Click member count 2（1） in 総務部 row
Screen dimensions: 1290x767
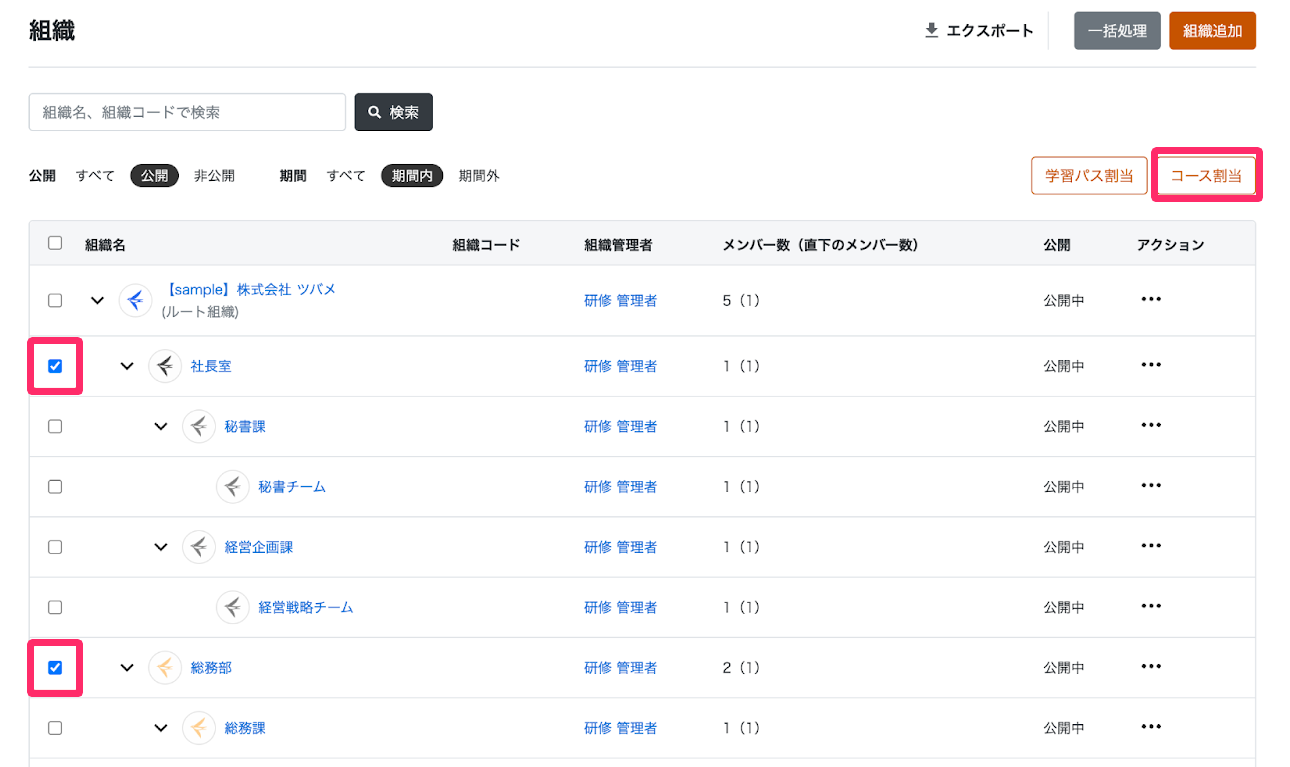click(x=741, y=667)
